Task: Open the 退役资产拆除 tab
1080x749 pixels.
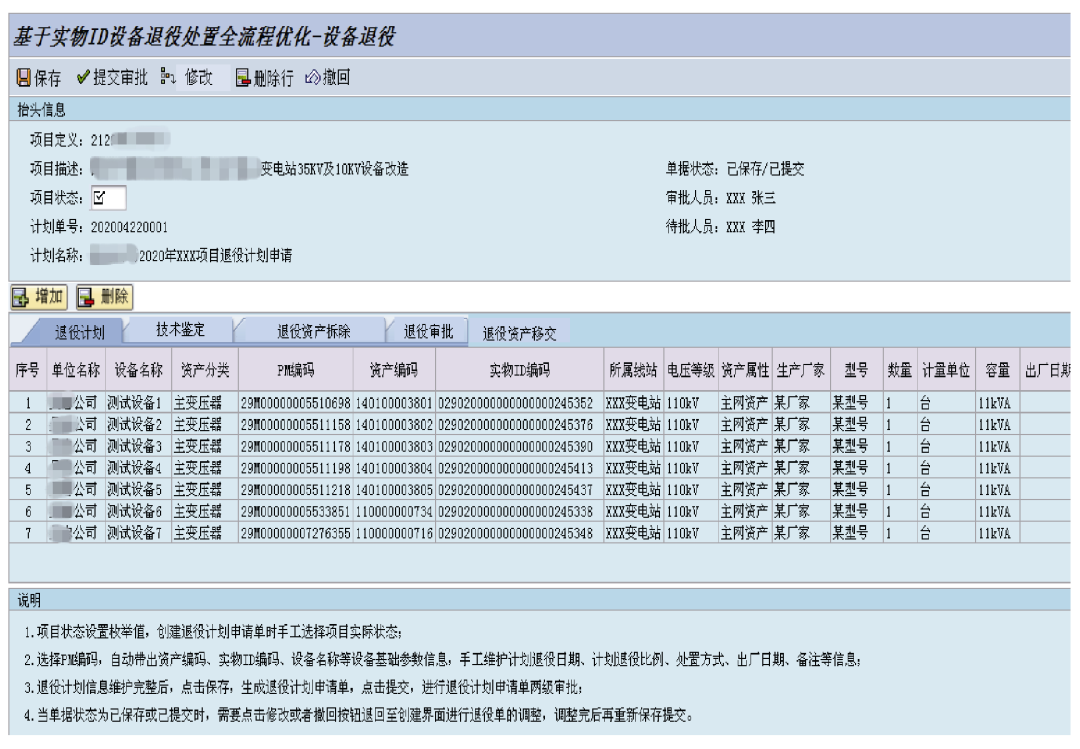Action: click(313, 331)
